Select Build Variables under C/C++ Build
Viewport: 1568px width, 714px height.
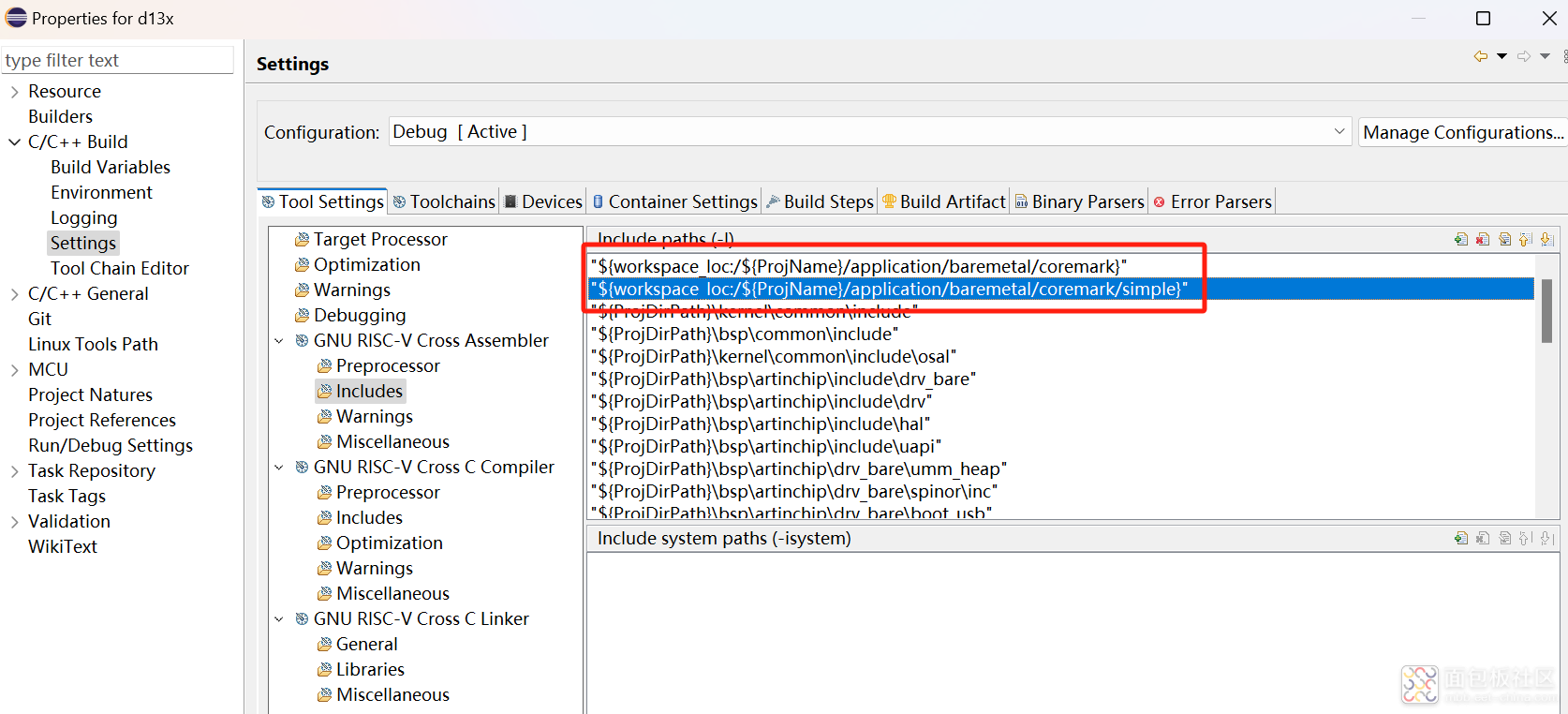point(111,167)
